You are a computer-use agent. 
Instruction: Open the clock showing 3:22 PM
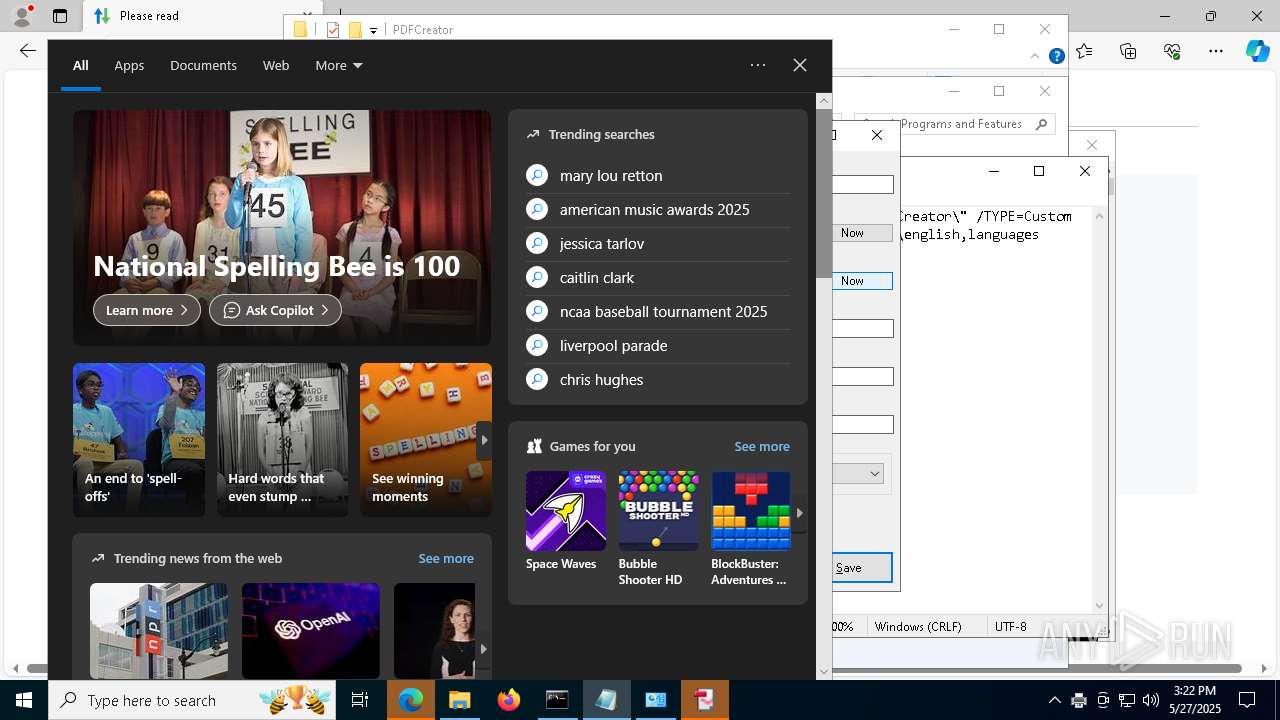[1195, 701]
